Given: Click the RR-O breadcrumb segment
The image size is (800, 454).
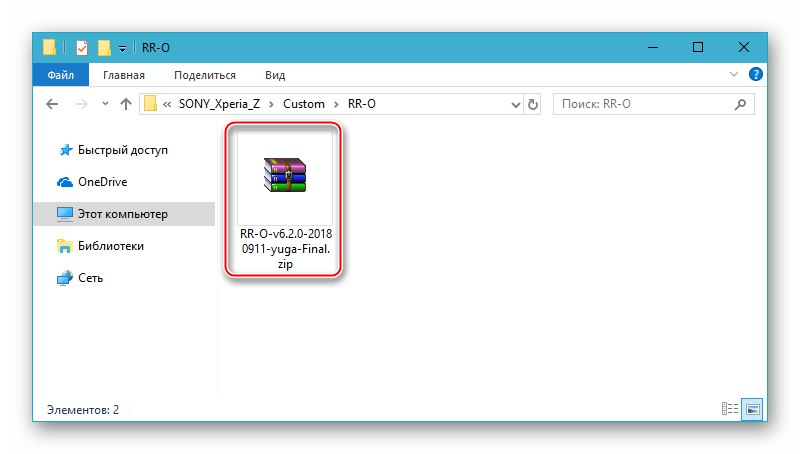Looking at the screenshot, I should [x=362, y=104].
